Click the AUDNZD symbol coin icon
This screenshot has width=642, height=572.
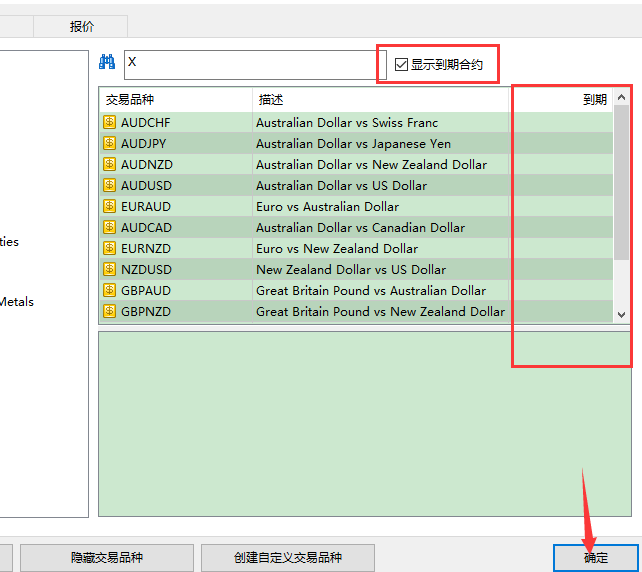click(x=109, y=165)
